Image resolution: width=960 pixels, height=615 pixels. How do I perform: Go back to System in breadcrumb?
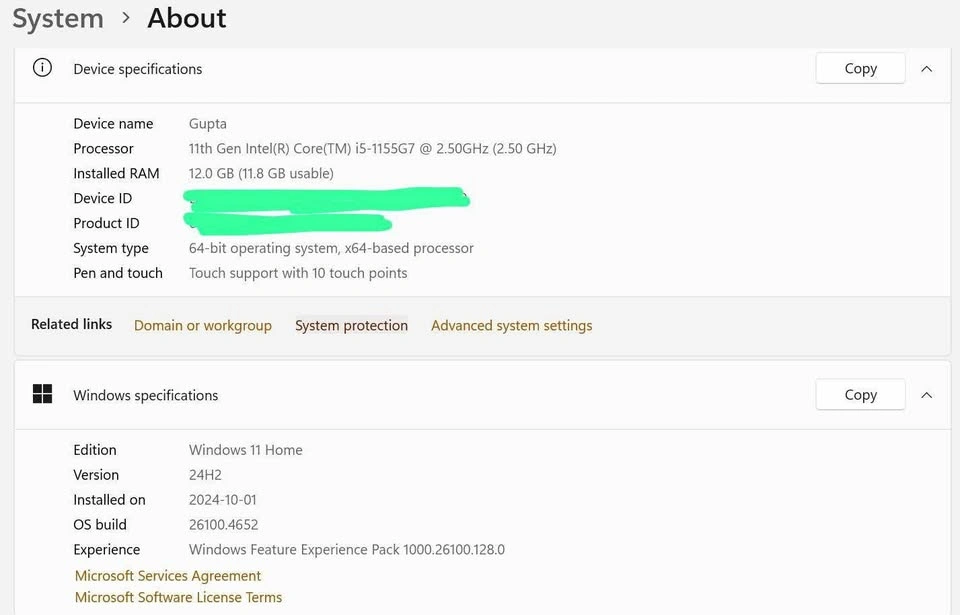tap(58, 18)
